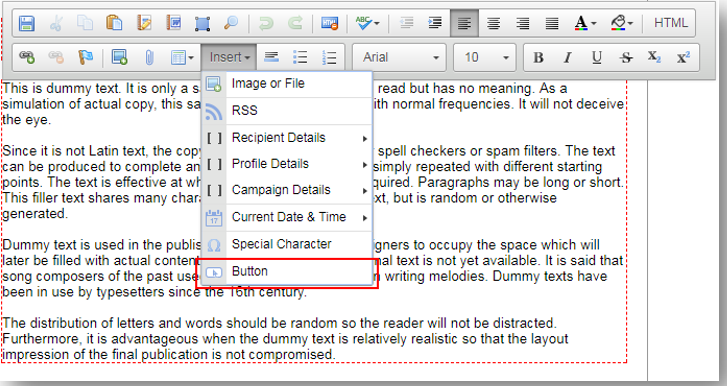The width and height of the screenshot is (727, 386).
Task: Open the spell check dropdown arrow
Action: point(376,23)
